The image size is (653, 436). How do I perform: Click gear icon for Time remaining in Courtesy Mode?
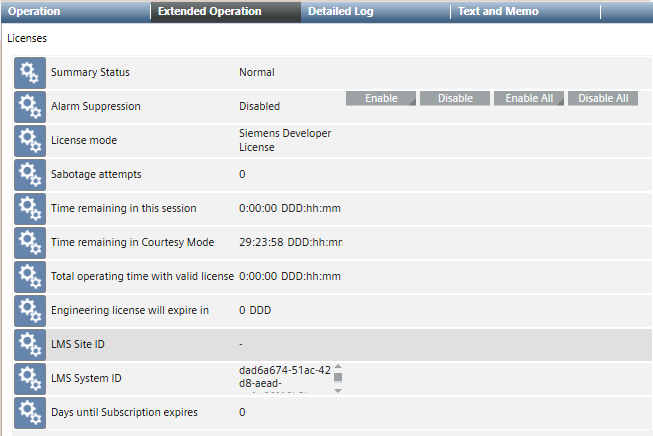click(x=30, y=243)
